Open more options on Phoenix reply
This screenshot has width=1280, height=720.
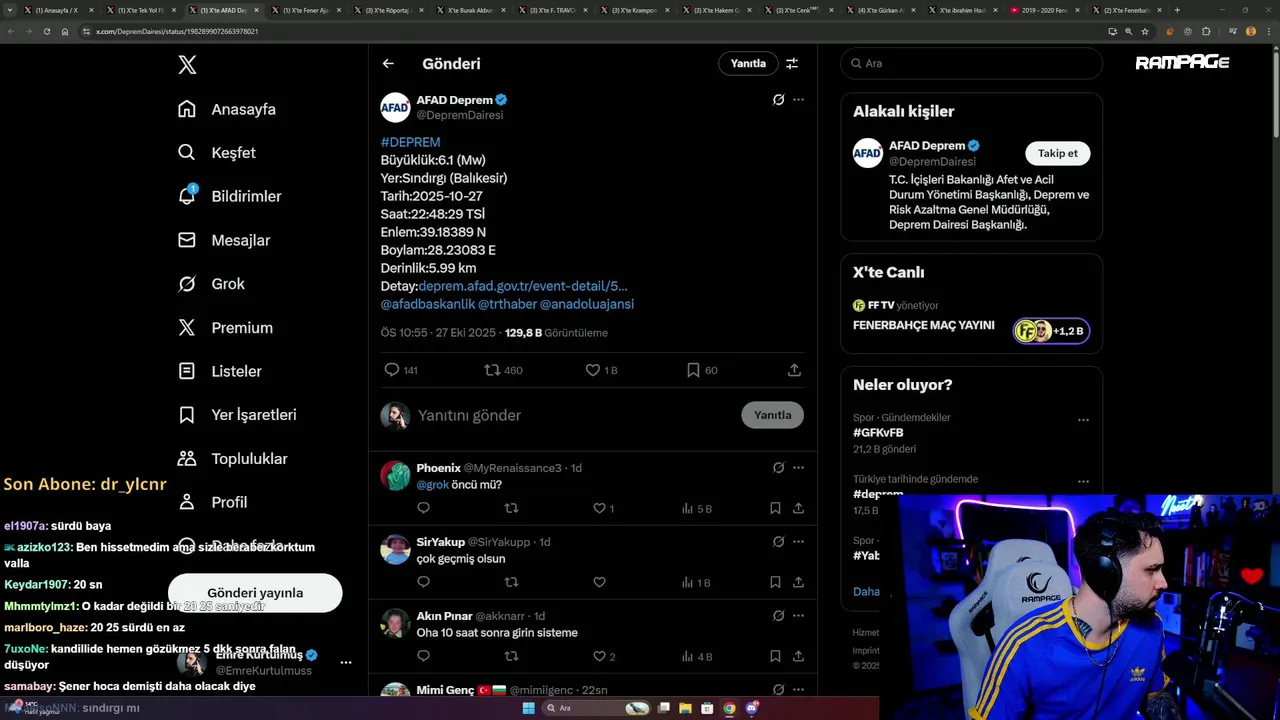point(798,468)
